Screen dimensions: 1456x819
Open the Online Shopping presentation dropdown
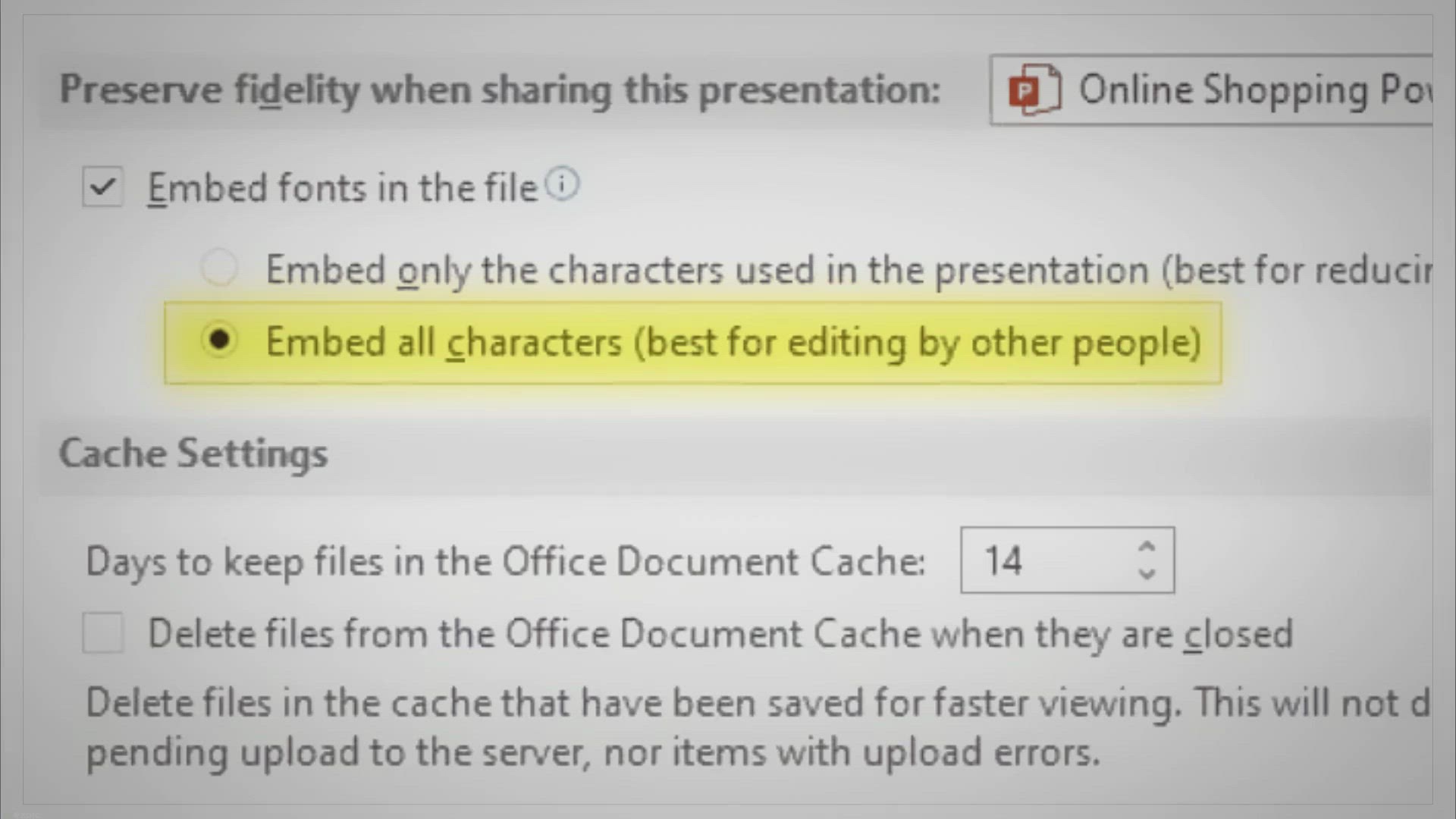[1251, 90]
